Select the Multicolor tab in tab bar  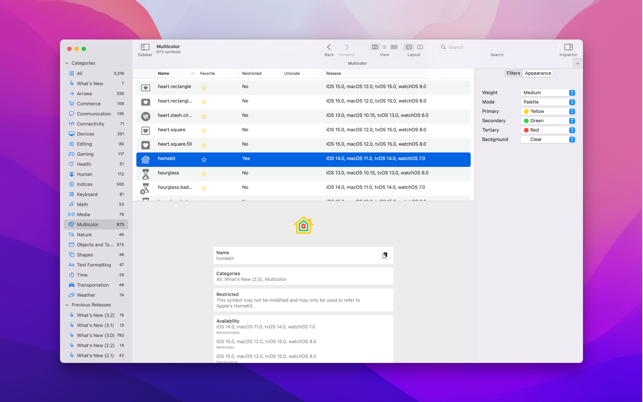coord(357,64)
